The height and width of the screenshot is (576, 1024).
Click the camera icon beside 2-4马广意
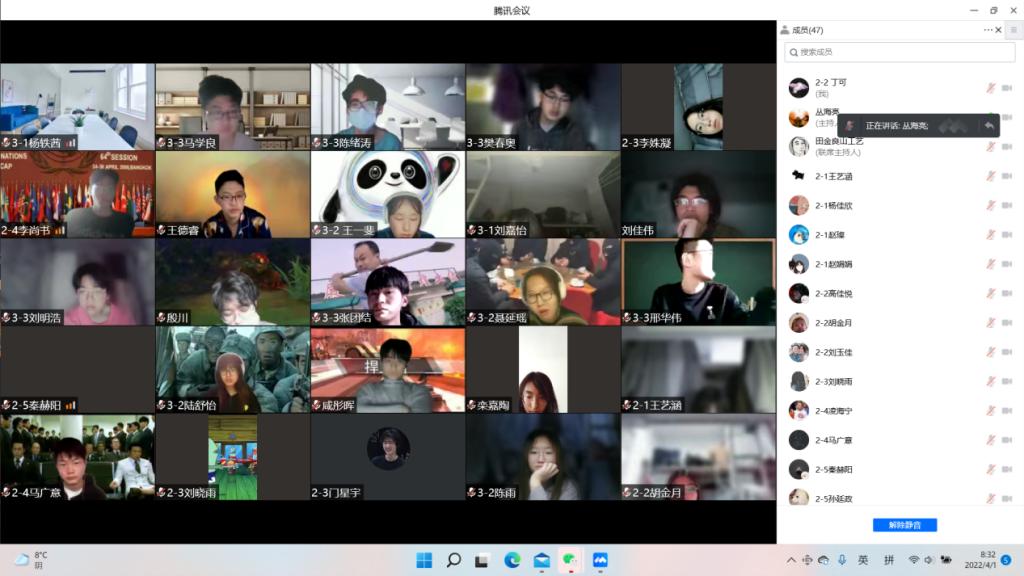coord(1007,440)
